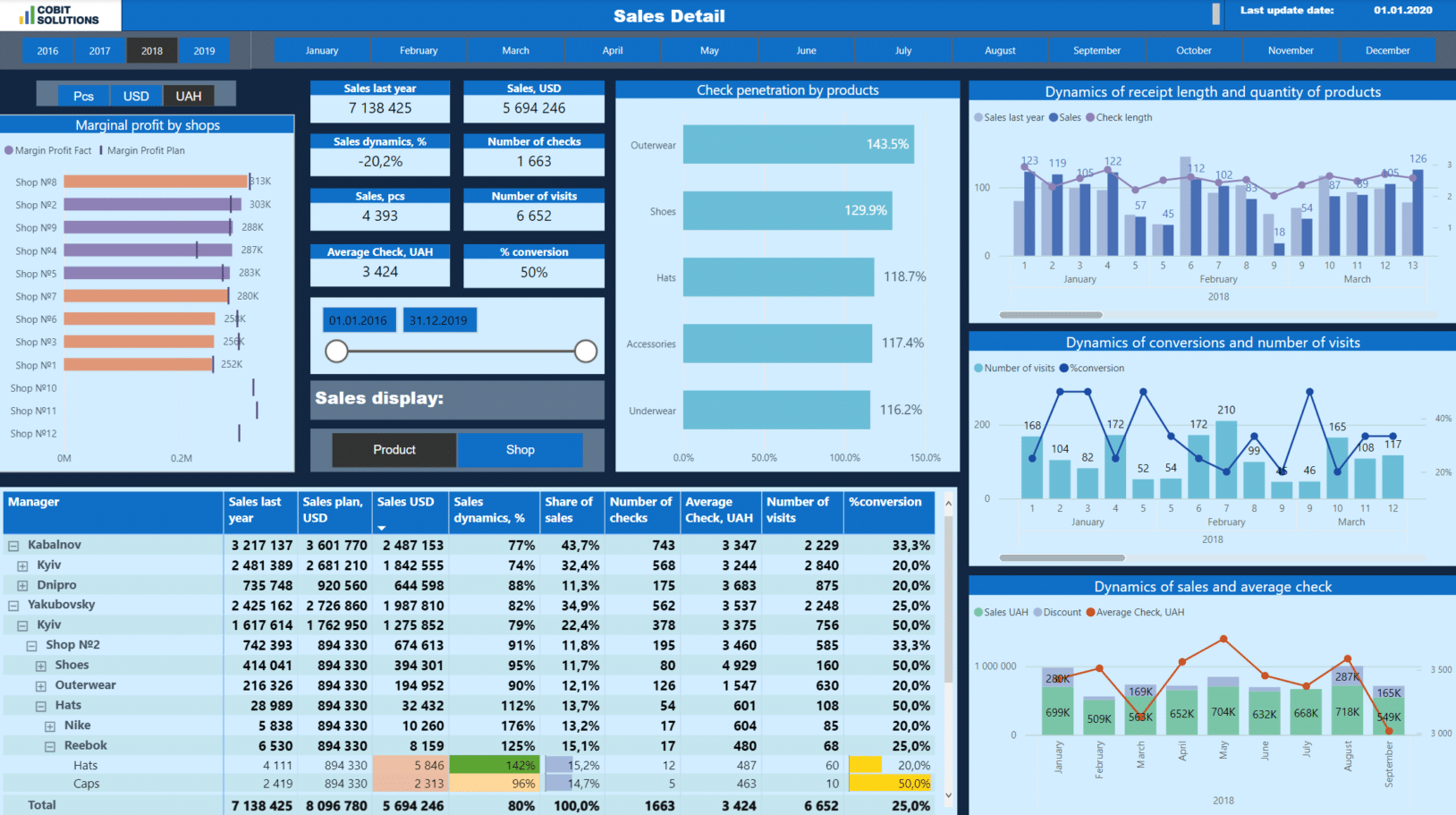Viewport: 1456px width, 815px height.
Task: Switch currency to USD
Action: [136, 96]
